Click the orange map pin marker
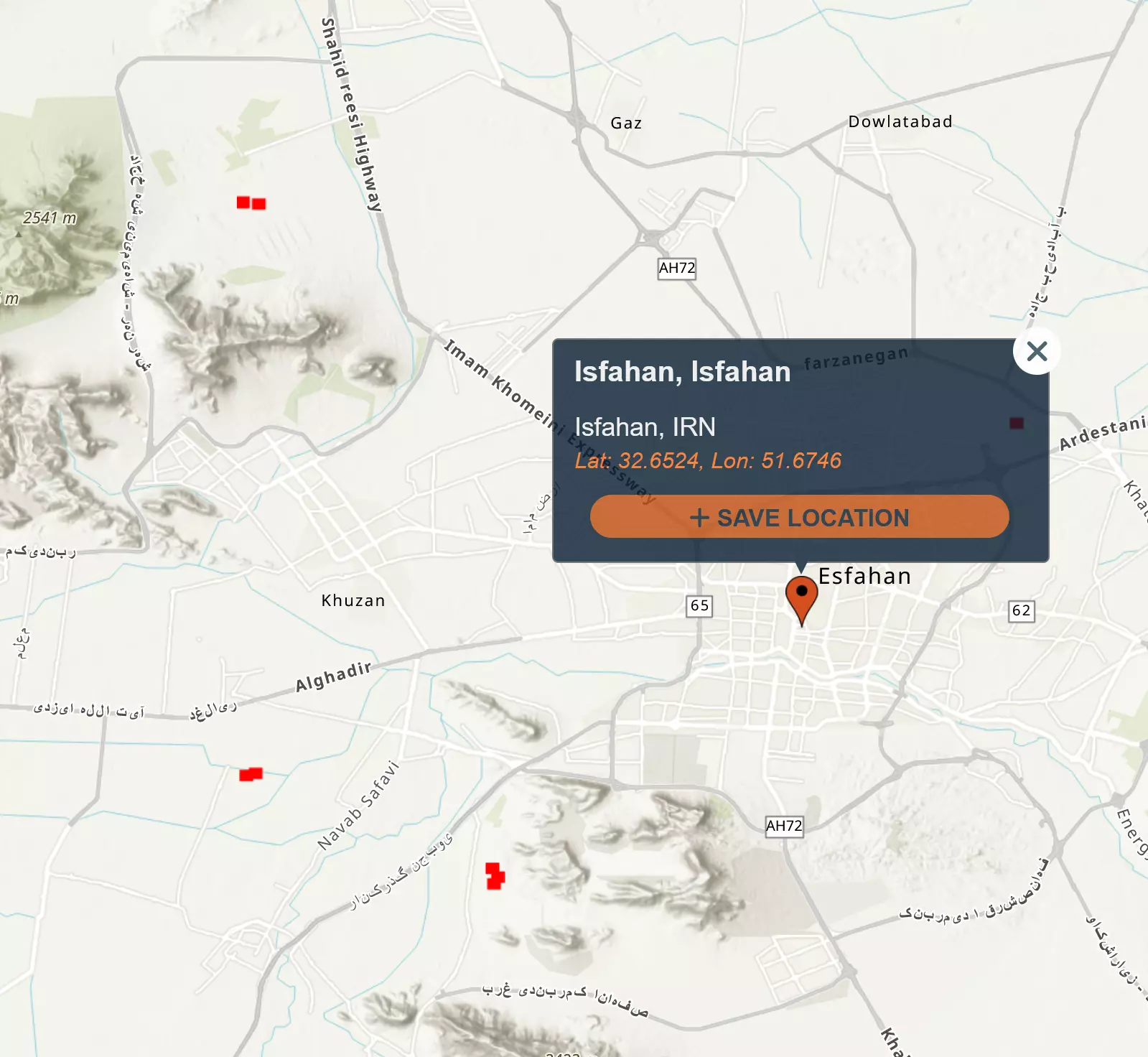The image size is (1148, 1057). tap(801, 600)
